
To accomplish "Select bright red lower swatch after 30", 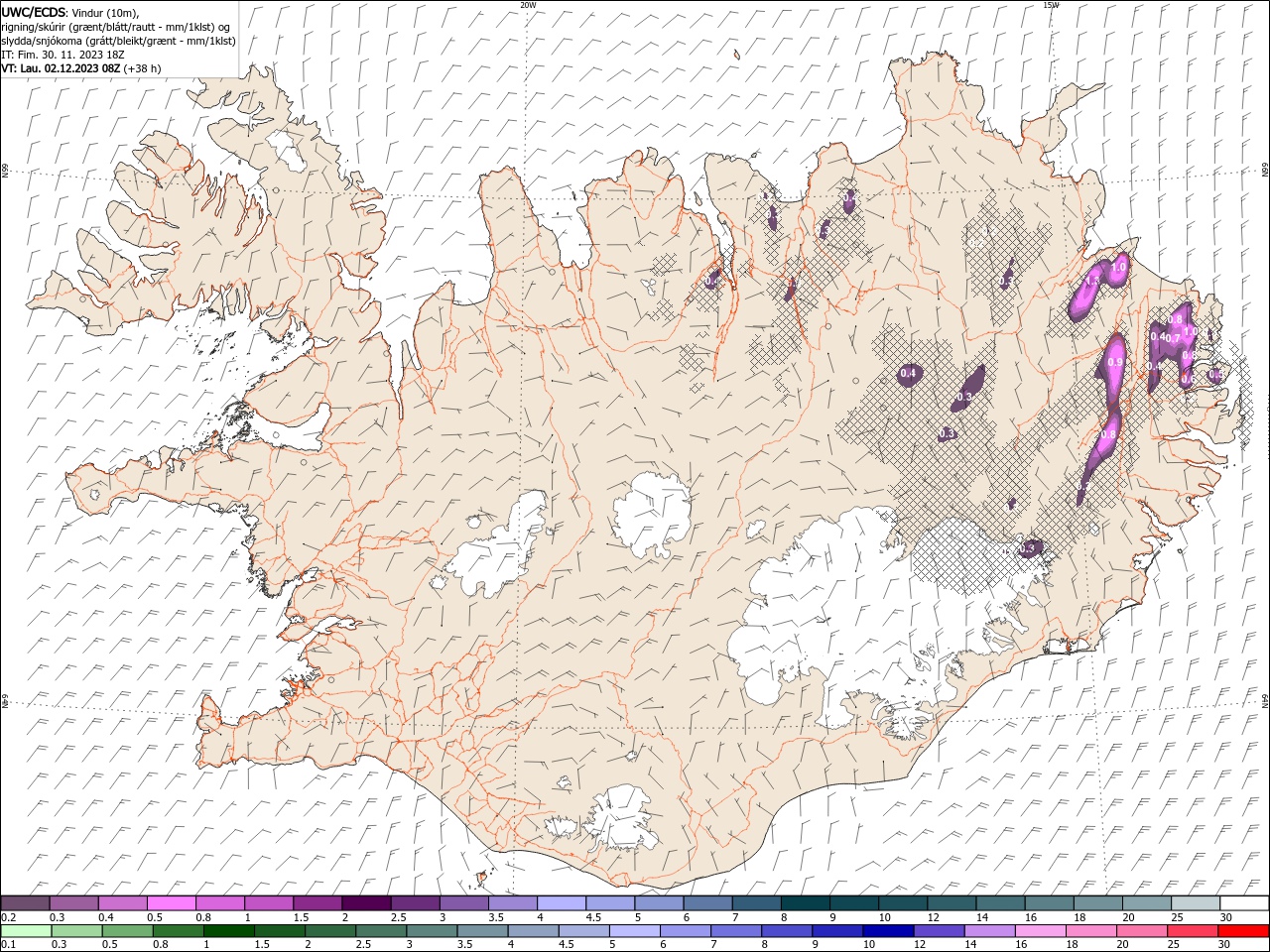I will coord(1242,931).
